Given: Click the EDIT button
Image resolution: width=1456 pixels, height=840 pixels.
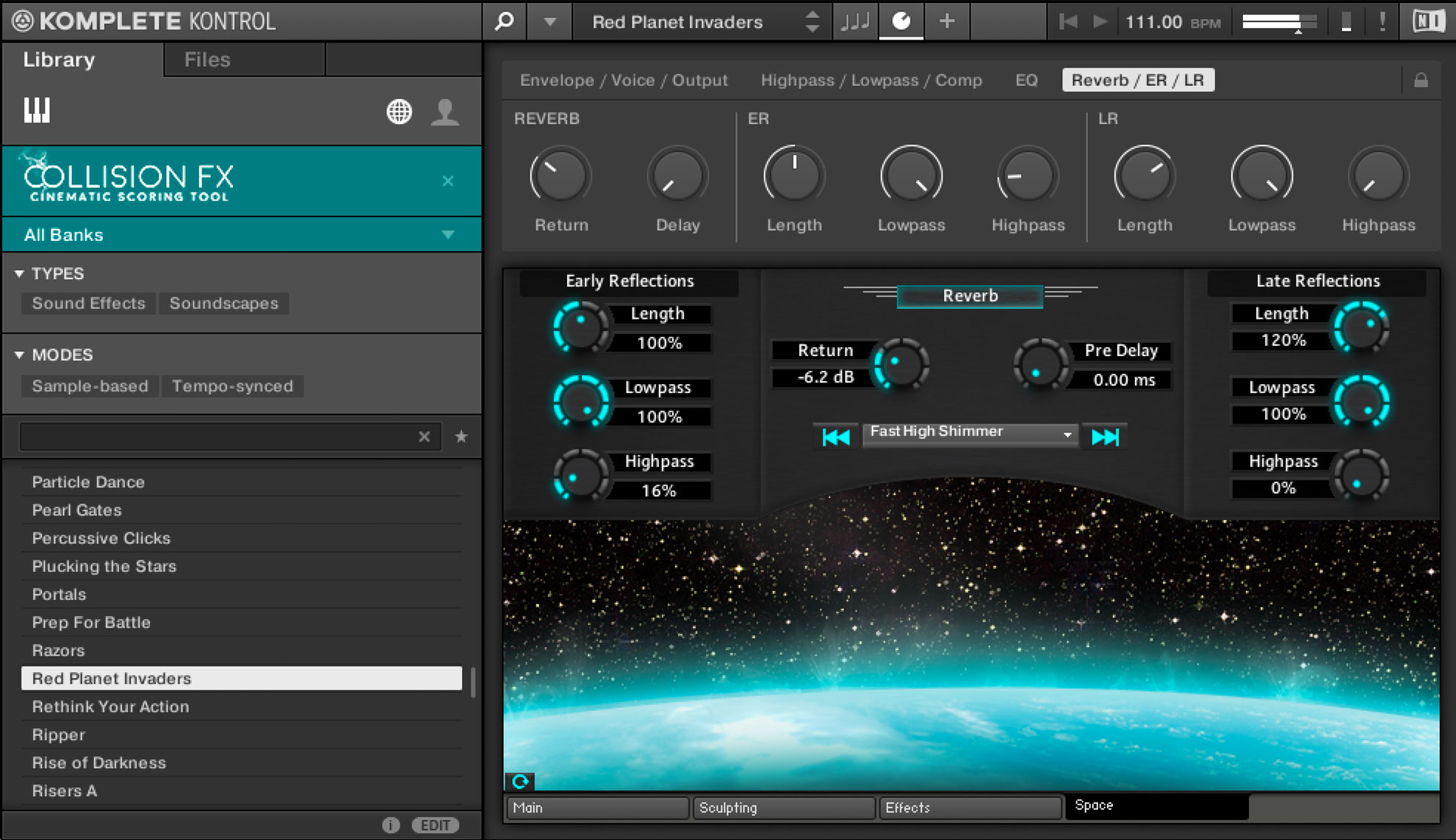Looking at the screenshot, I should pyautogui.click(x=435, y=825).
